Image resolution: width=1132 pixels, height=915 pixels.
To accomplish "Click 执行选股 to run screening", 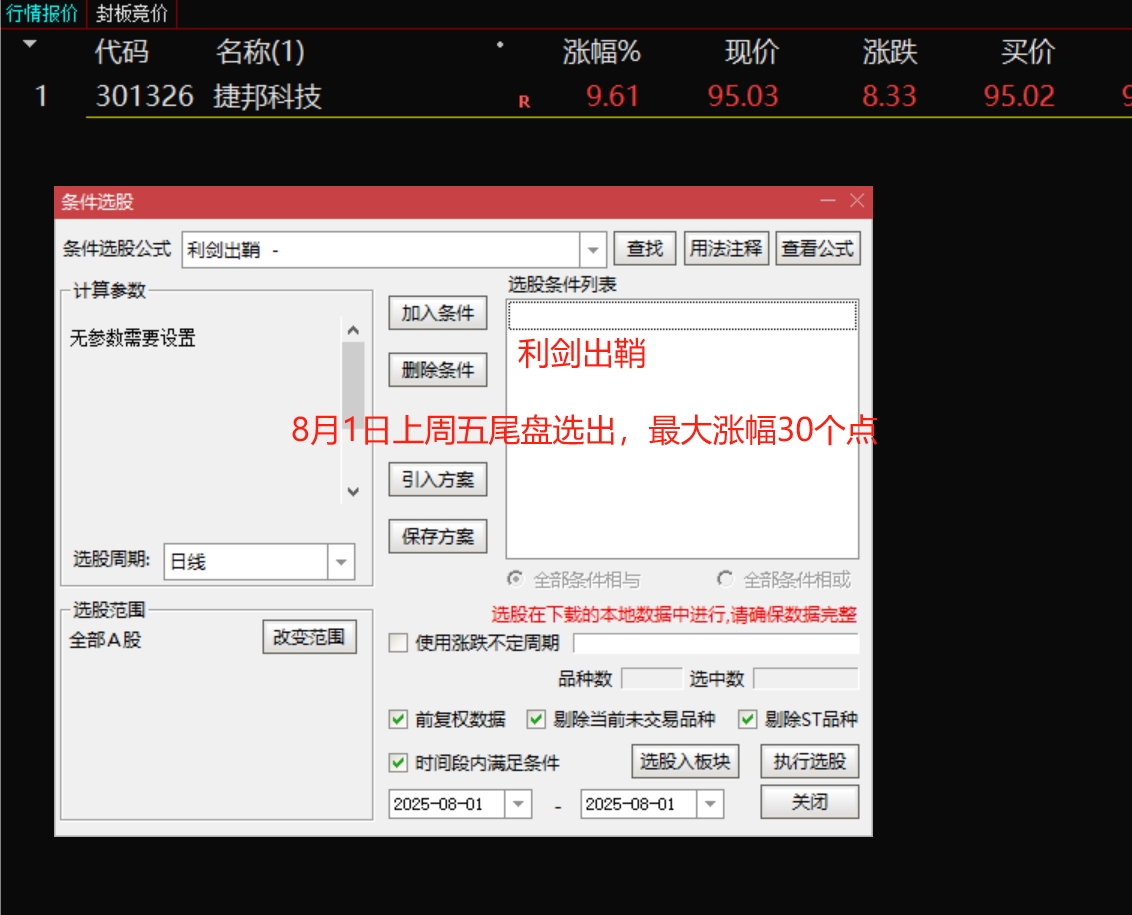I will pyautogui.click(x=809, y=761).
